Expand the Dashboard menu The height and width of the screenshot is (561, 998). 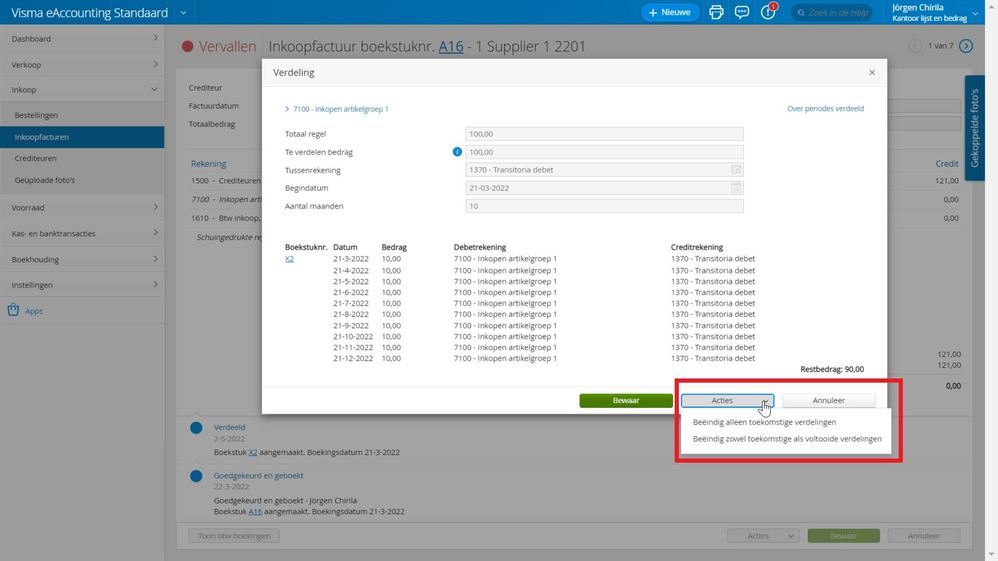[x=82, y=38]
